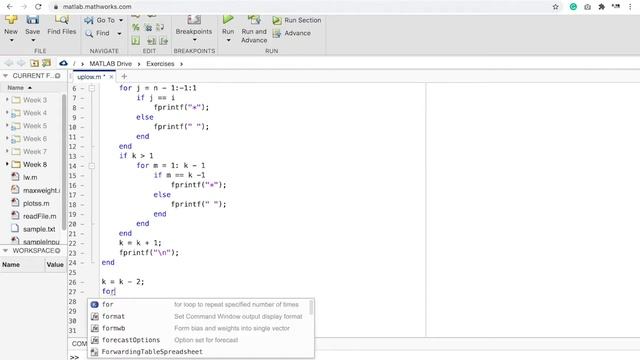Open Find Files tool

click(x=62, y=24)
